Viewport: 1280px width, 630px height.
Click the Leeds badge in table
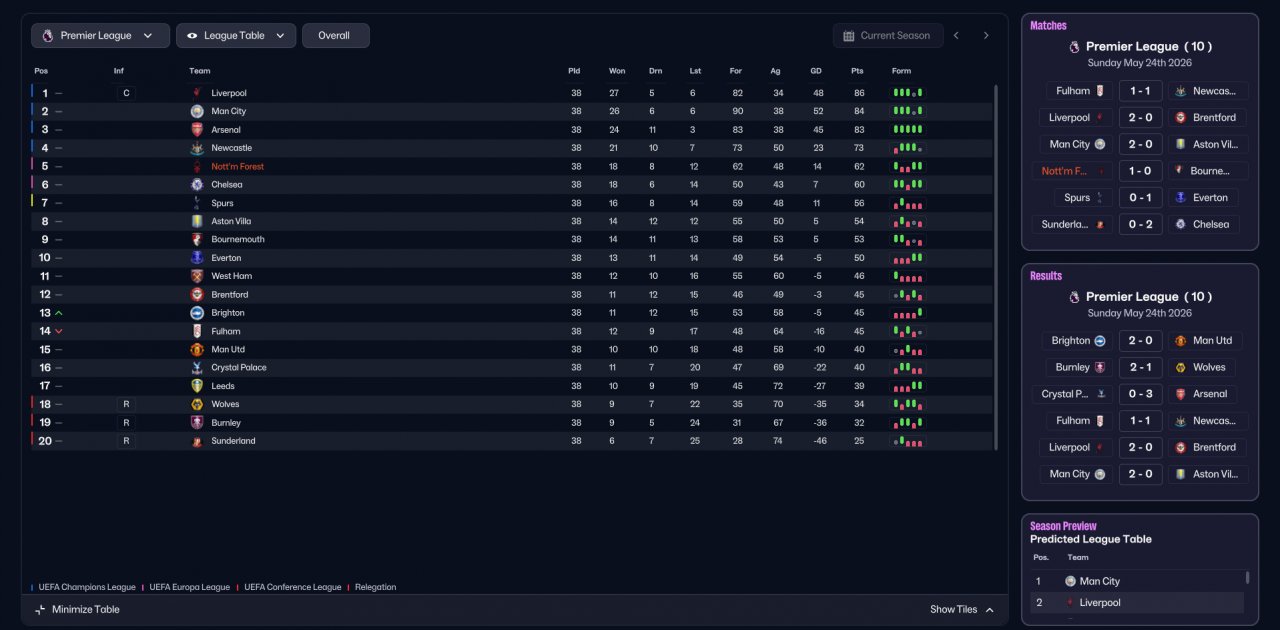197,386
